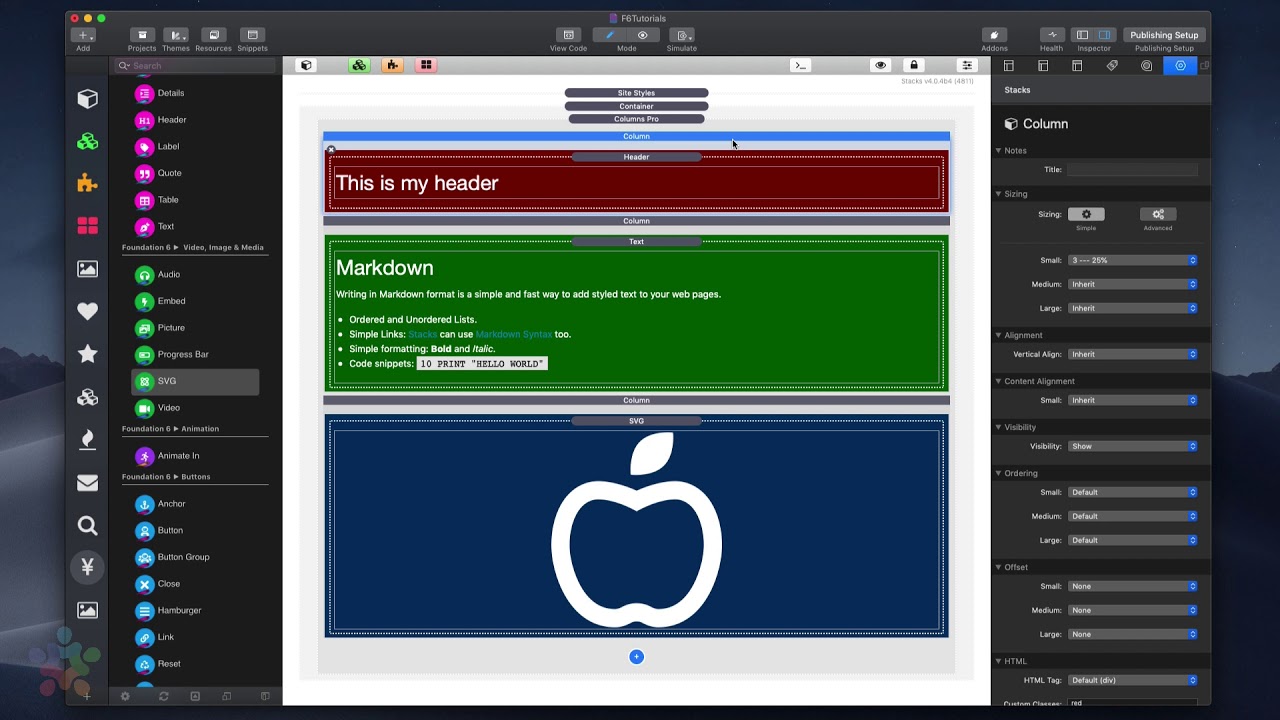
Task: Select the Label stack icon
Action: point(145,147)
